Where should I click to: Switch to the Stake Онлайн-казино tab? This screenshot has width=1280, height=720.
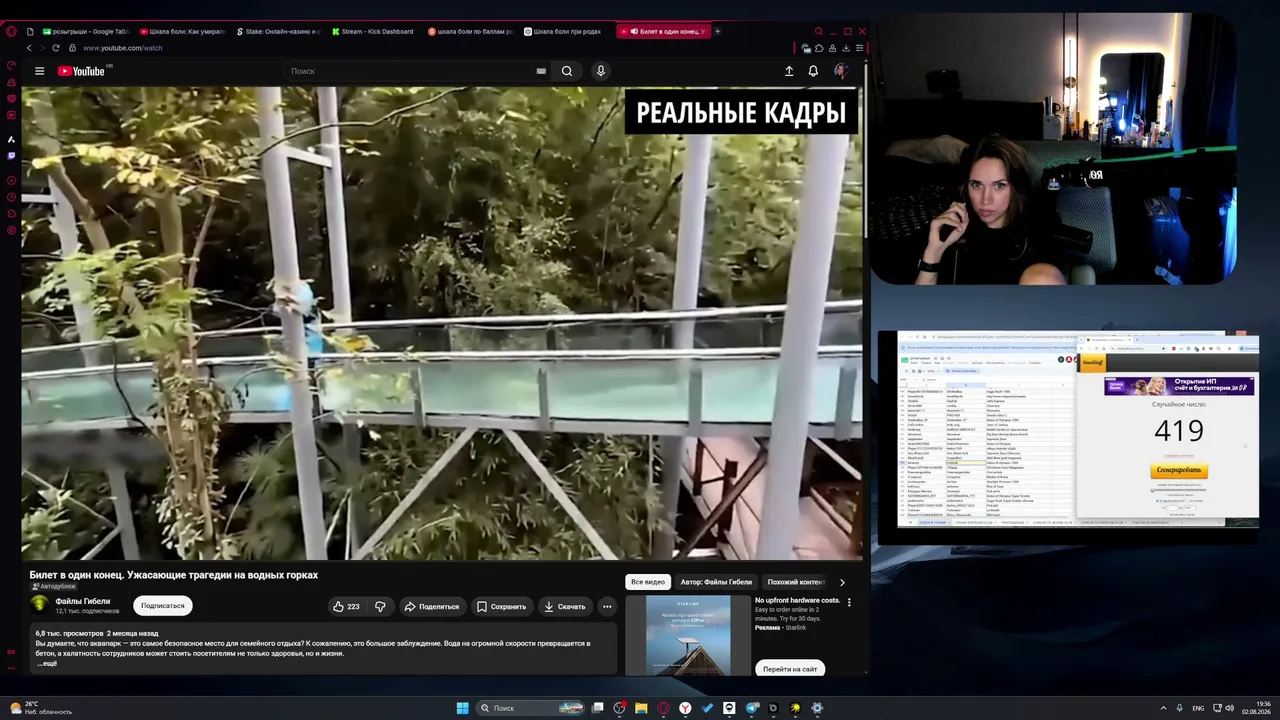pyautogui.click(x=279, y=31)
